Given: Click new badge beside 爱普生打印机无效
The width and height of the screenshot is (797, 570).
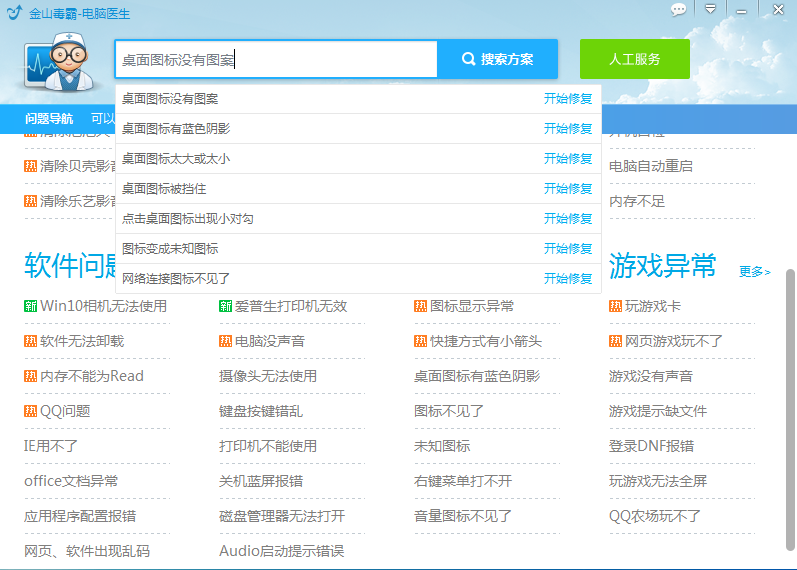Looking at the screenshot, I should click(225, 306).
